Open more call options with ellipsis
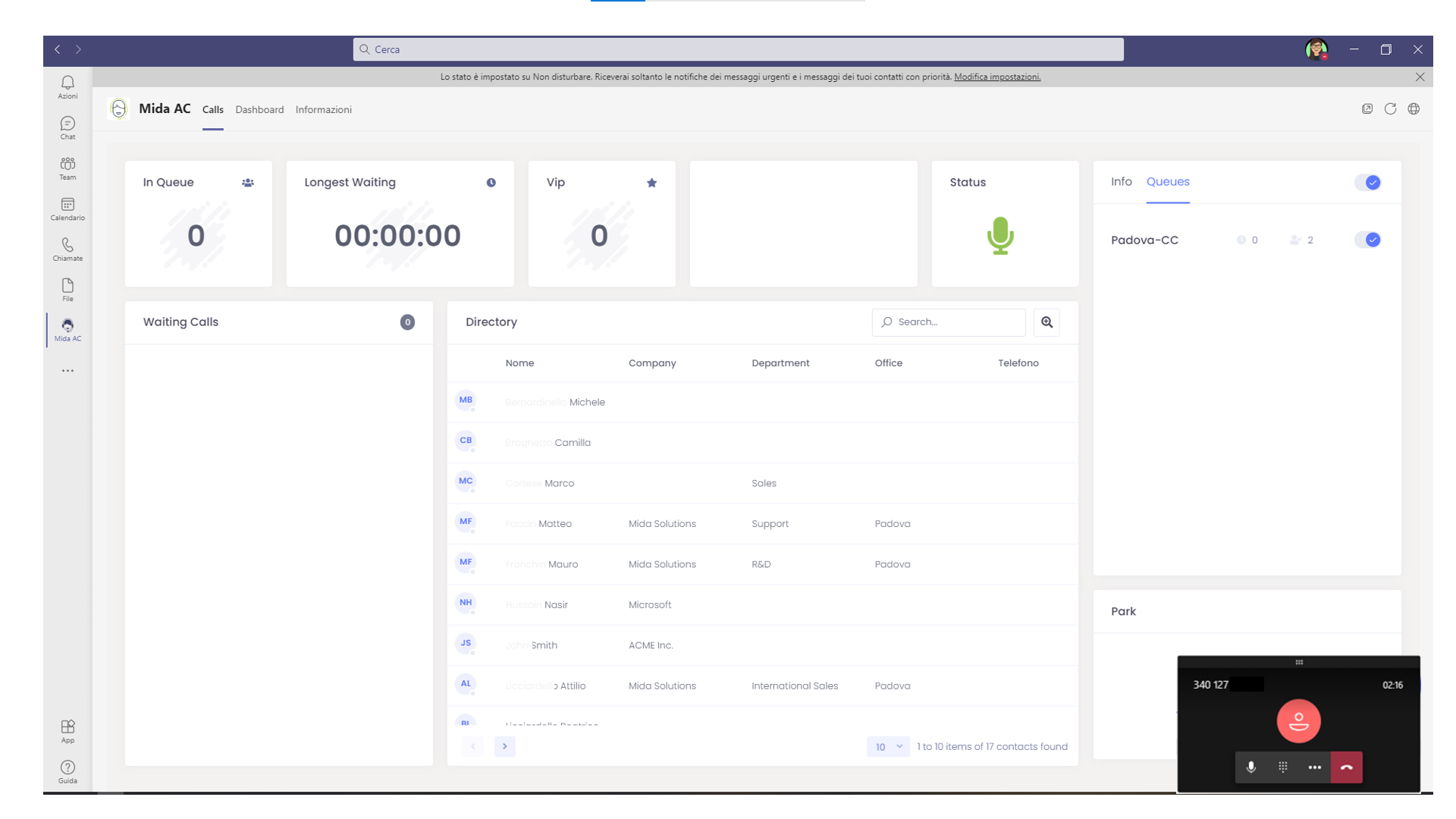This screenshot has width=1456, height=819. click(1315, 767)
